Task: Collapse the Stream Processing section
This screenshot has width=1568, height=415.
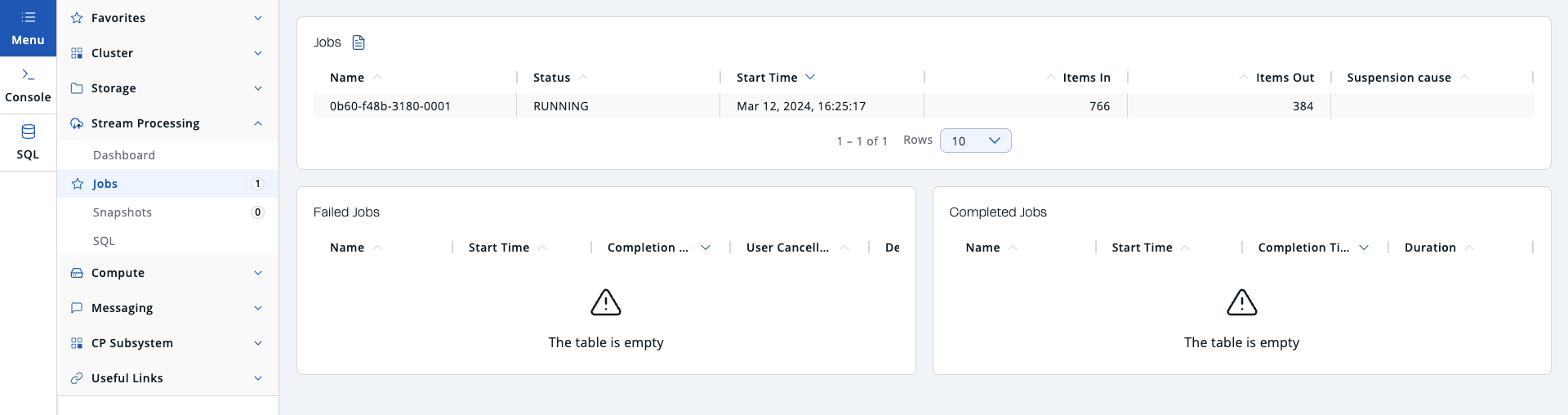Action: [x=258, y=123]
